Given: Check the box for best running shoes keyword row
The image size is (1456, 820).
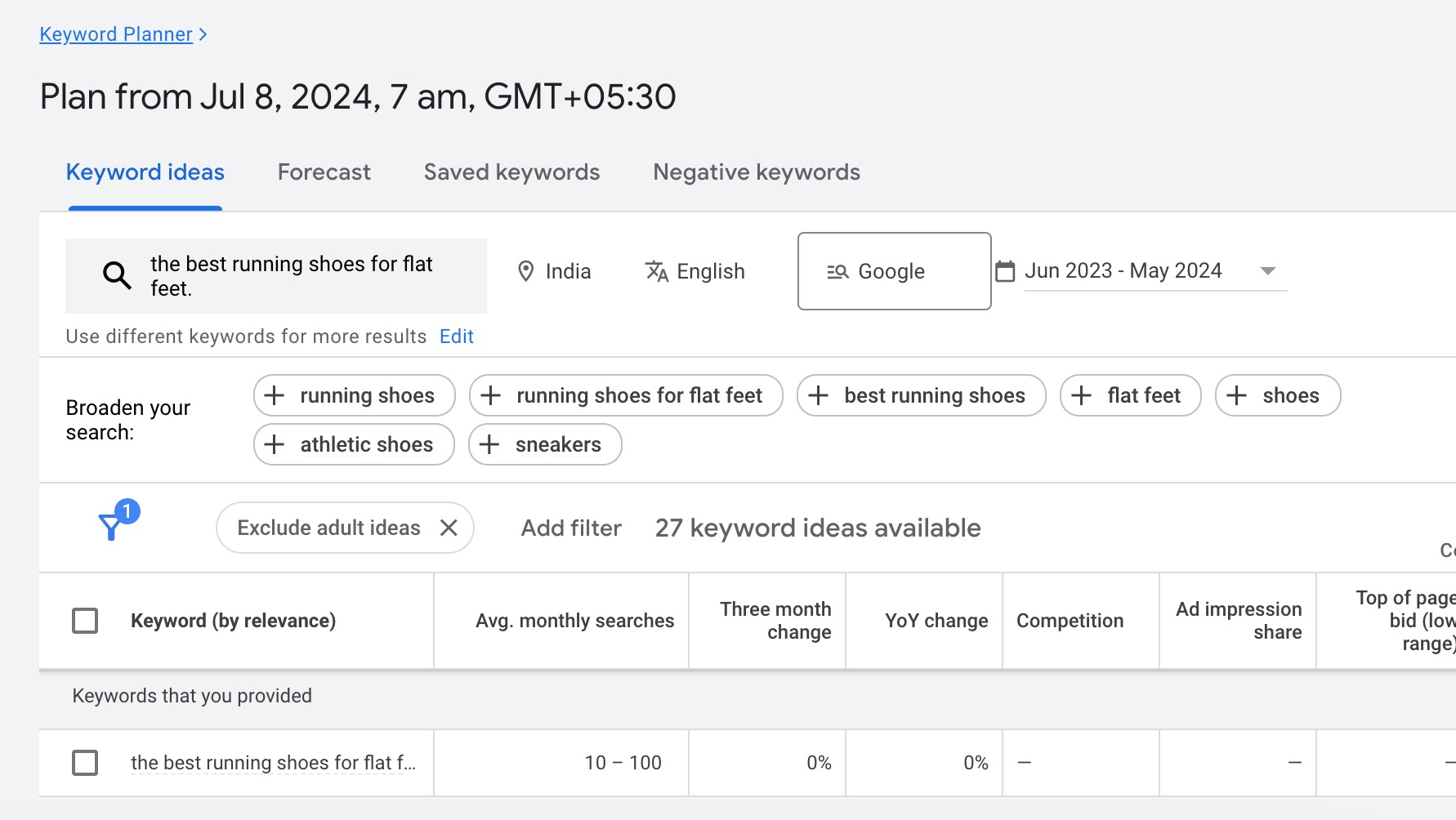Looking at the screenshot, I should pyautogui.click(x=85, y=763).
